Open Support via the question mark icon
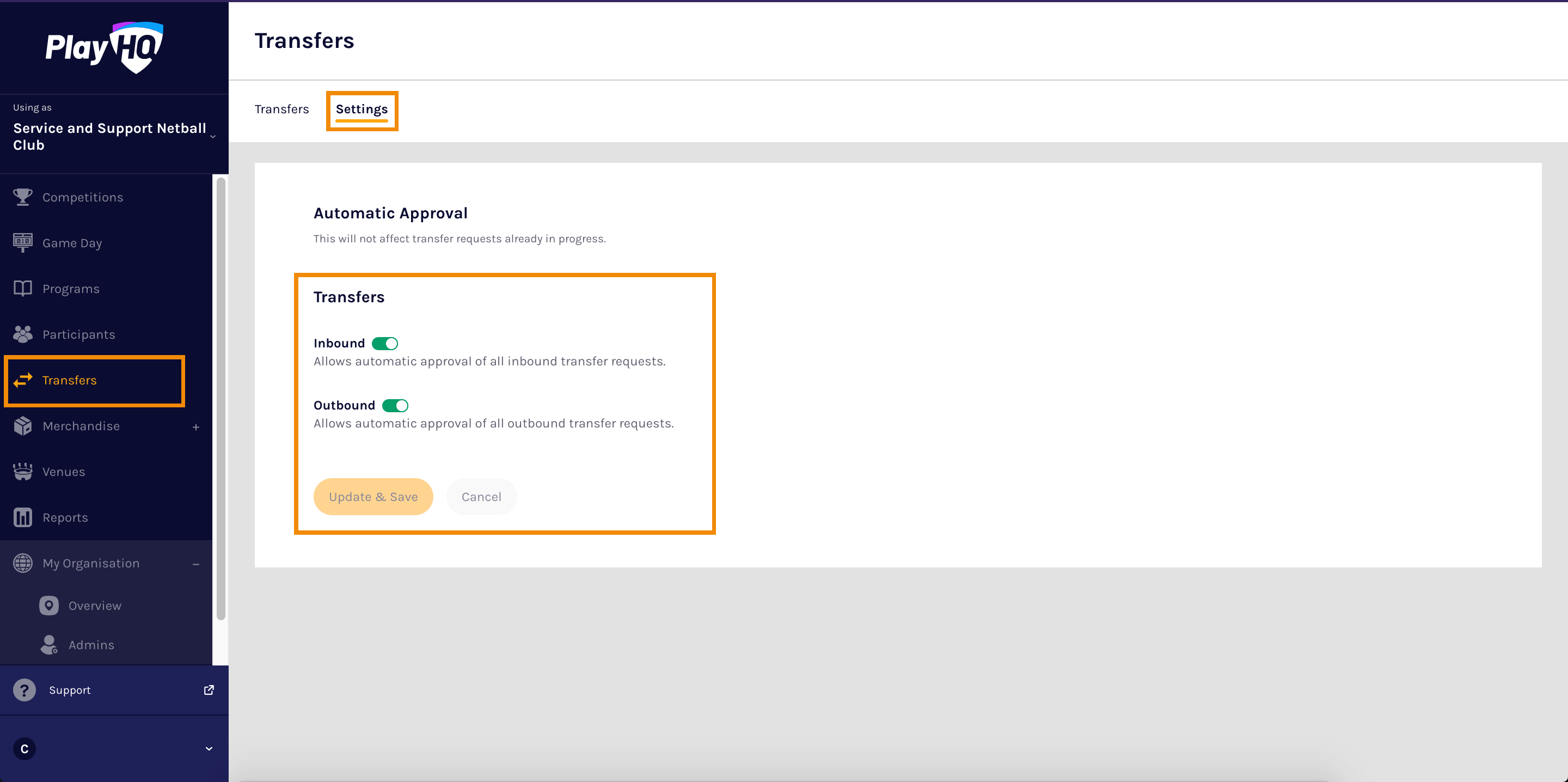The height and width of the screenshot is (782, 1568). pos(24,689)
